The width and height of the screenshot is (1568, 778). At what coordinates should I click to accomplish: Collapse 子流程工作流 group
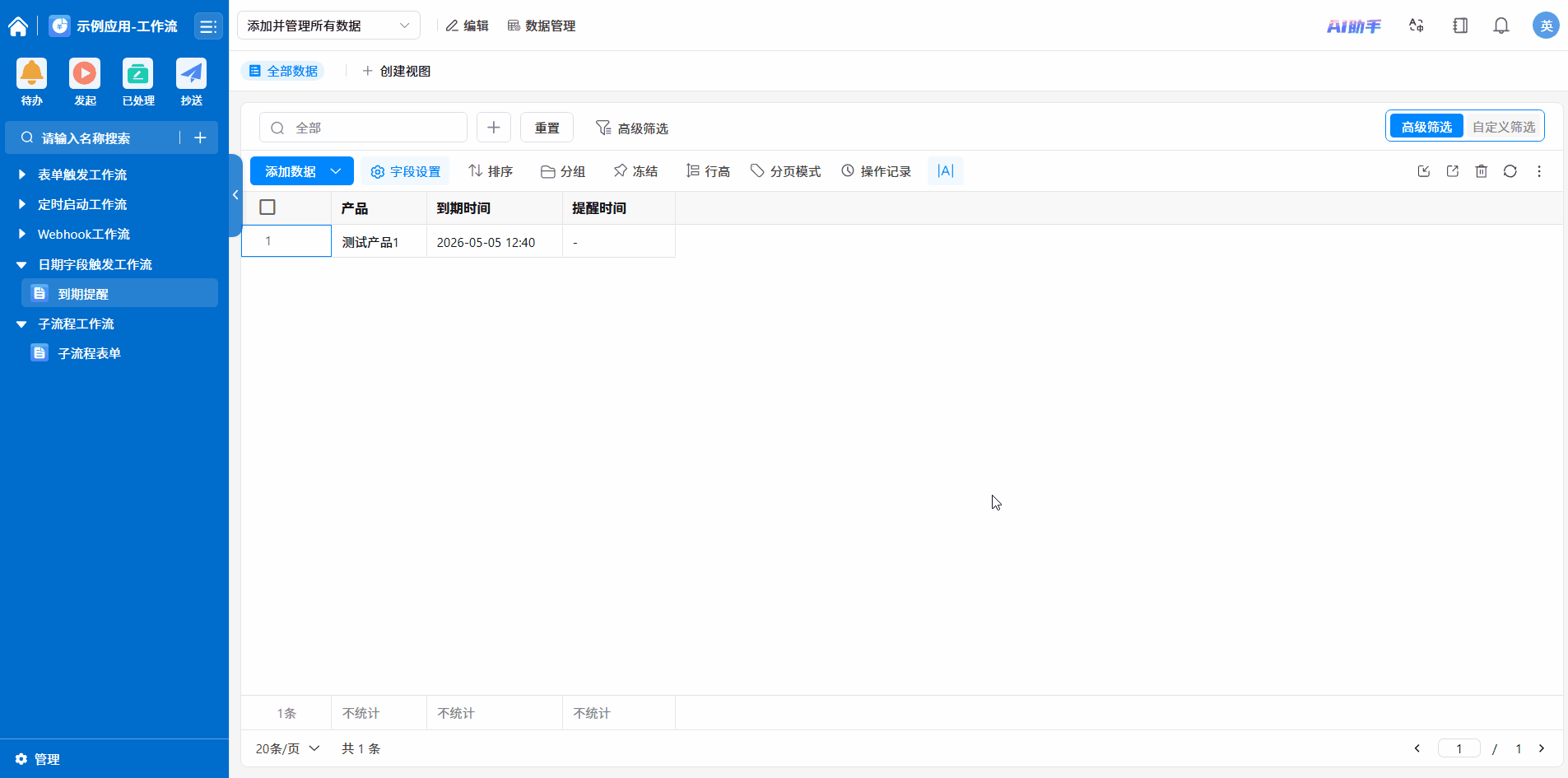22,324
